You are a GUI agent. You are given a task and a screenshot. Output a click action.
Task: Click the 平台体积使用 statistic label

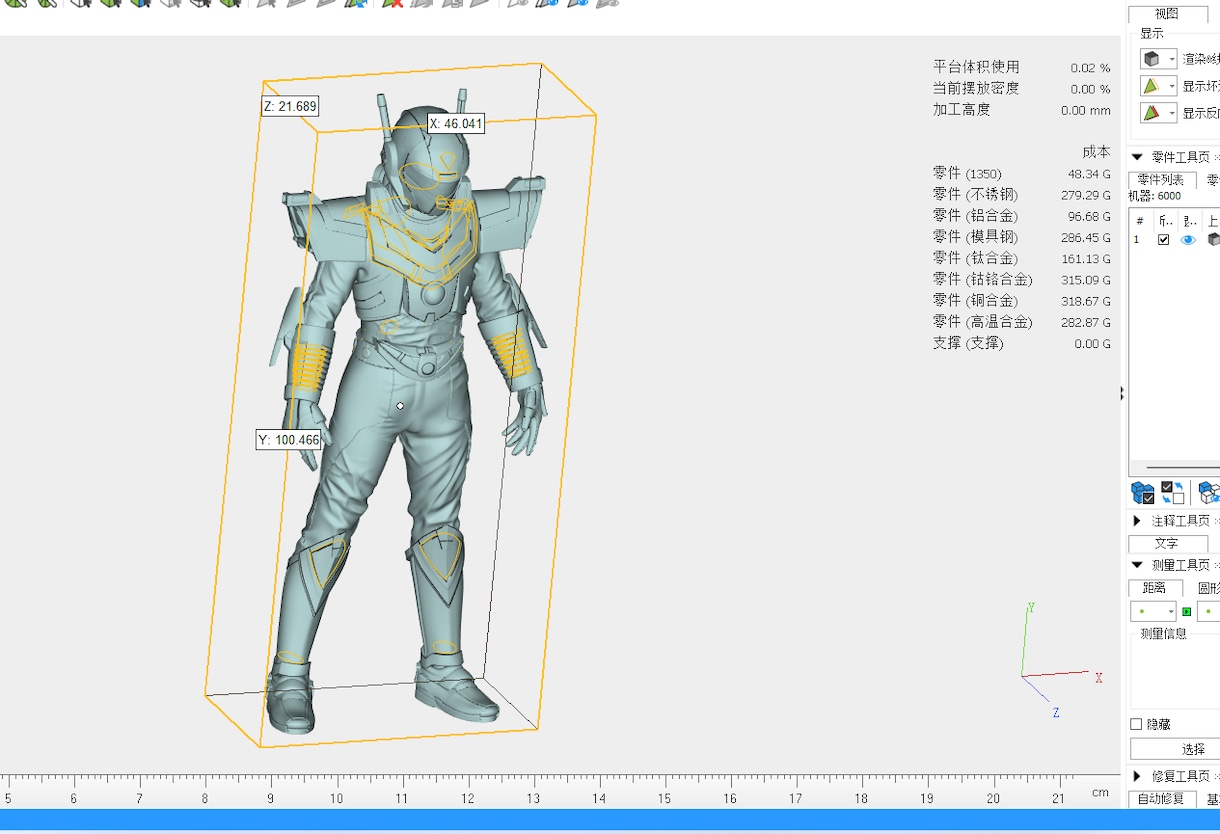tap(976, 67)
